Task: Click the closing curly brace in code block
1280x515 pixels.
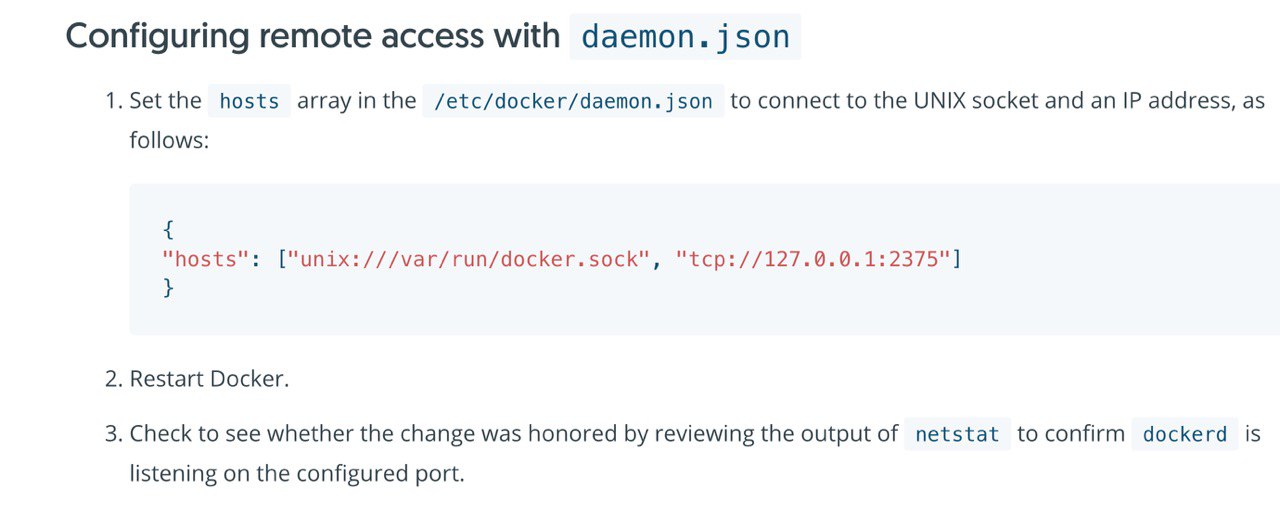Action: click(x=167, y=288)
